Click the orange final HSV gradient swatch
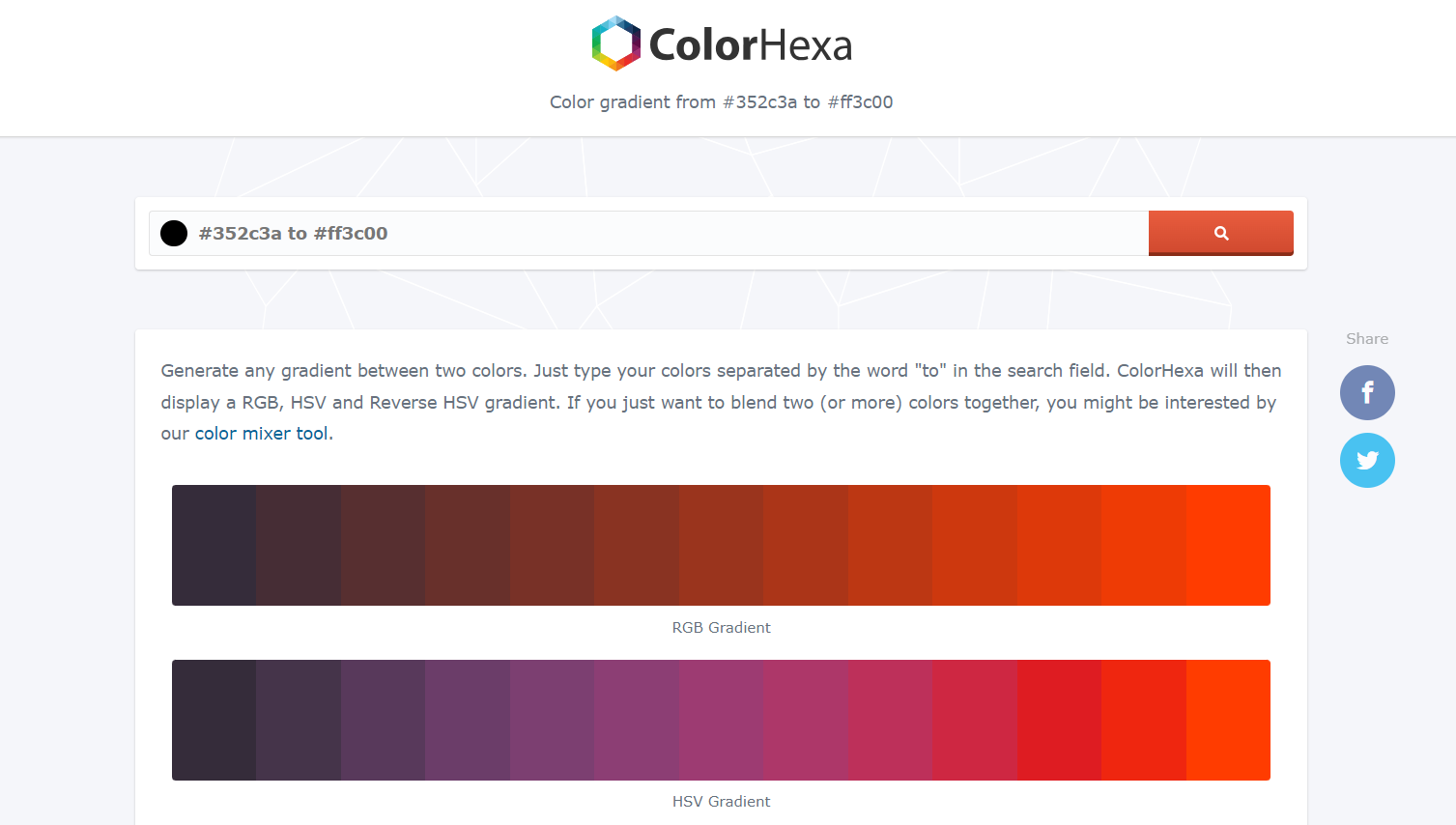Viewport: 1456px width, 825px height. point(1228,719)
